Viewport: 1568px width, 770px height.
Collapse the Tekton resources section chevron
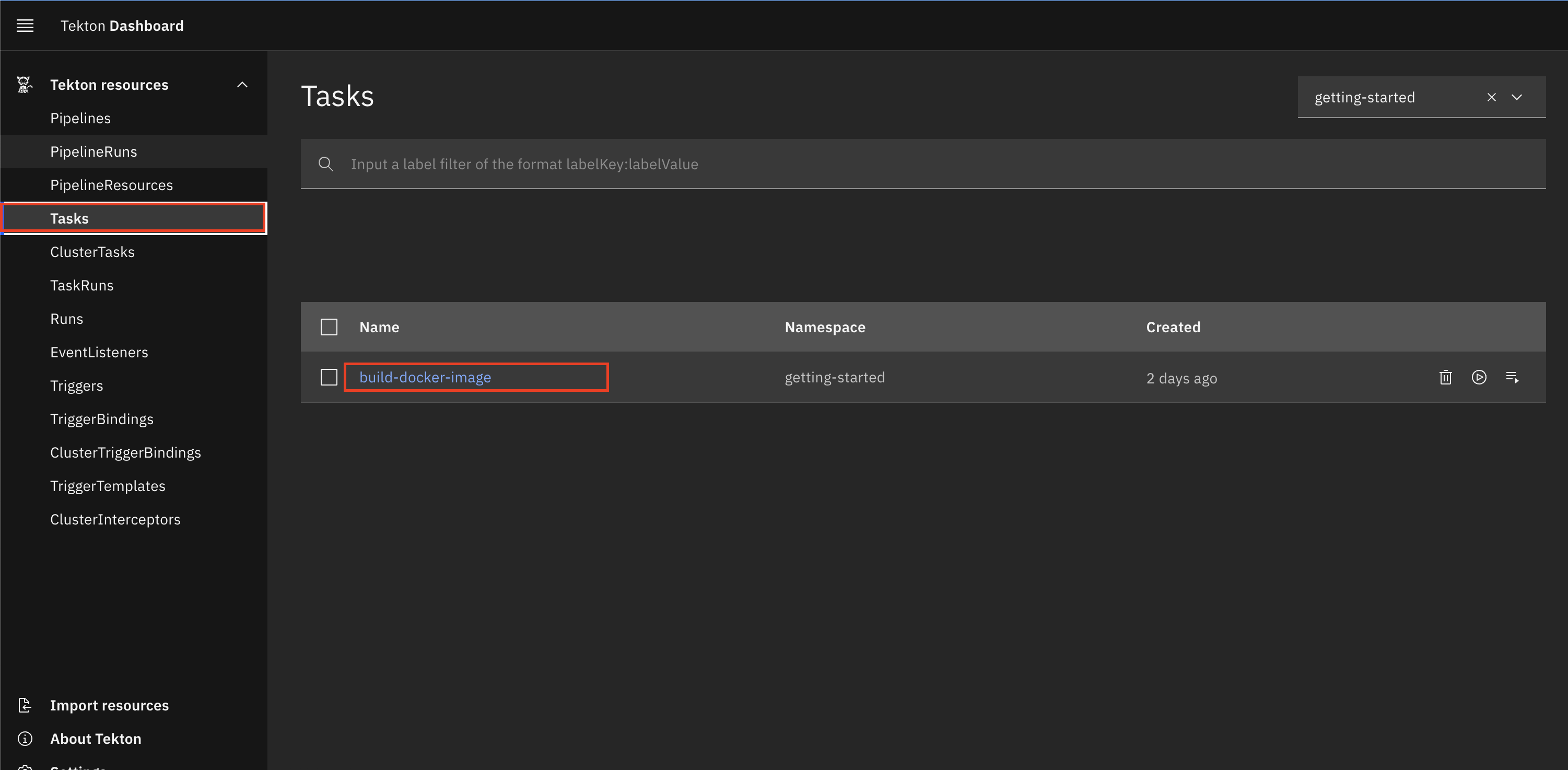coord(242,85)
